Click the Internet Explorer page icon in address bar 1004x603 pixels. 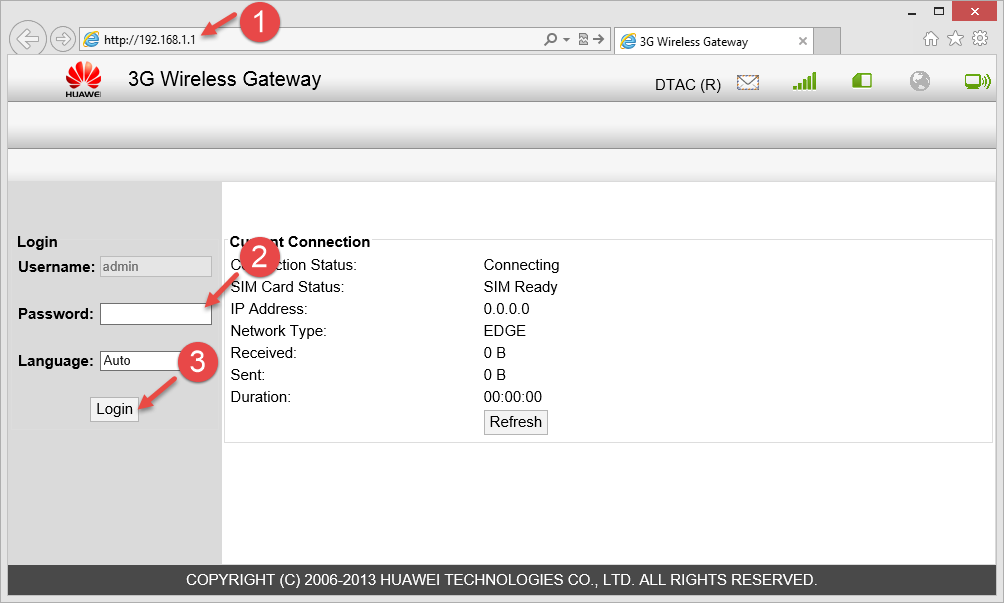pos(92,40)
